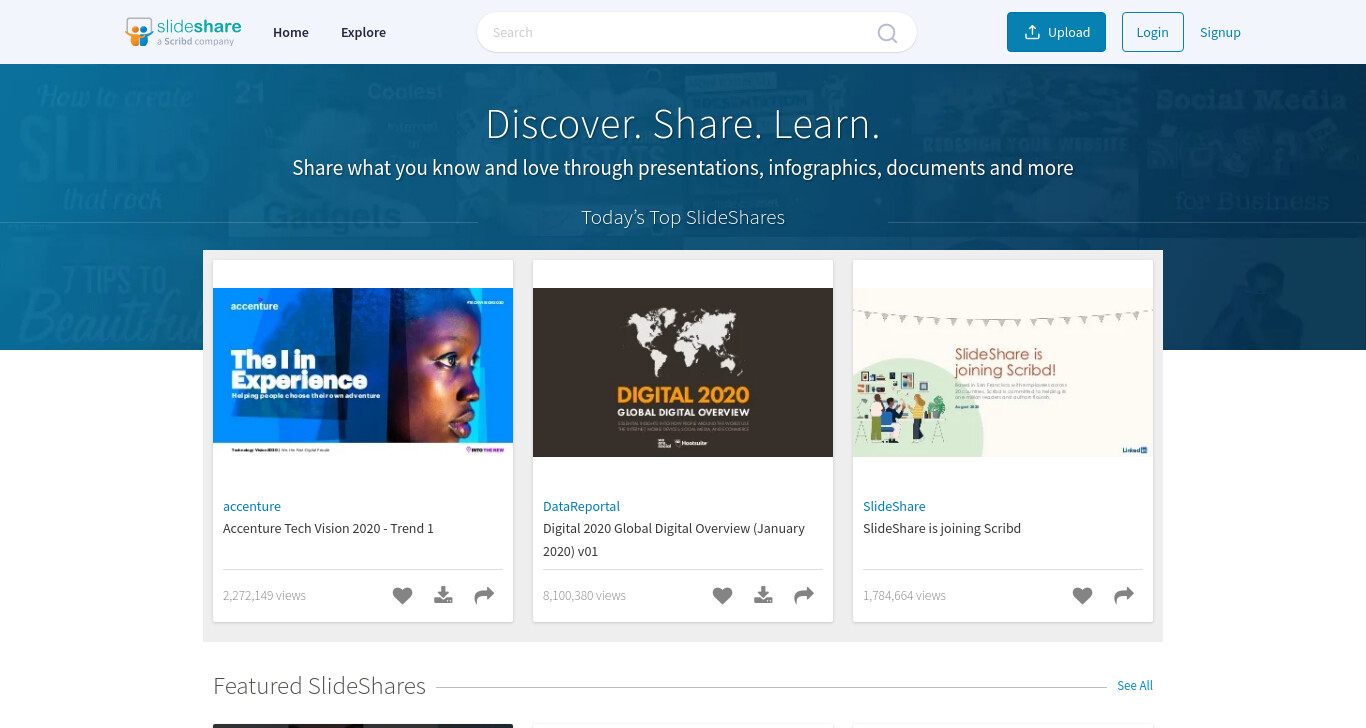Viewport: 1366px width, 728px height.
Task: Click the search magnifier icon
Action: tap(887, 33)
